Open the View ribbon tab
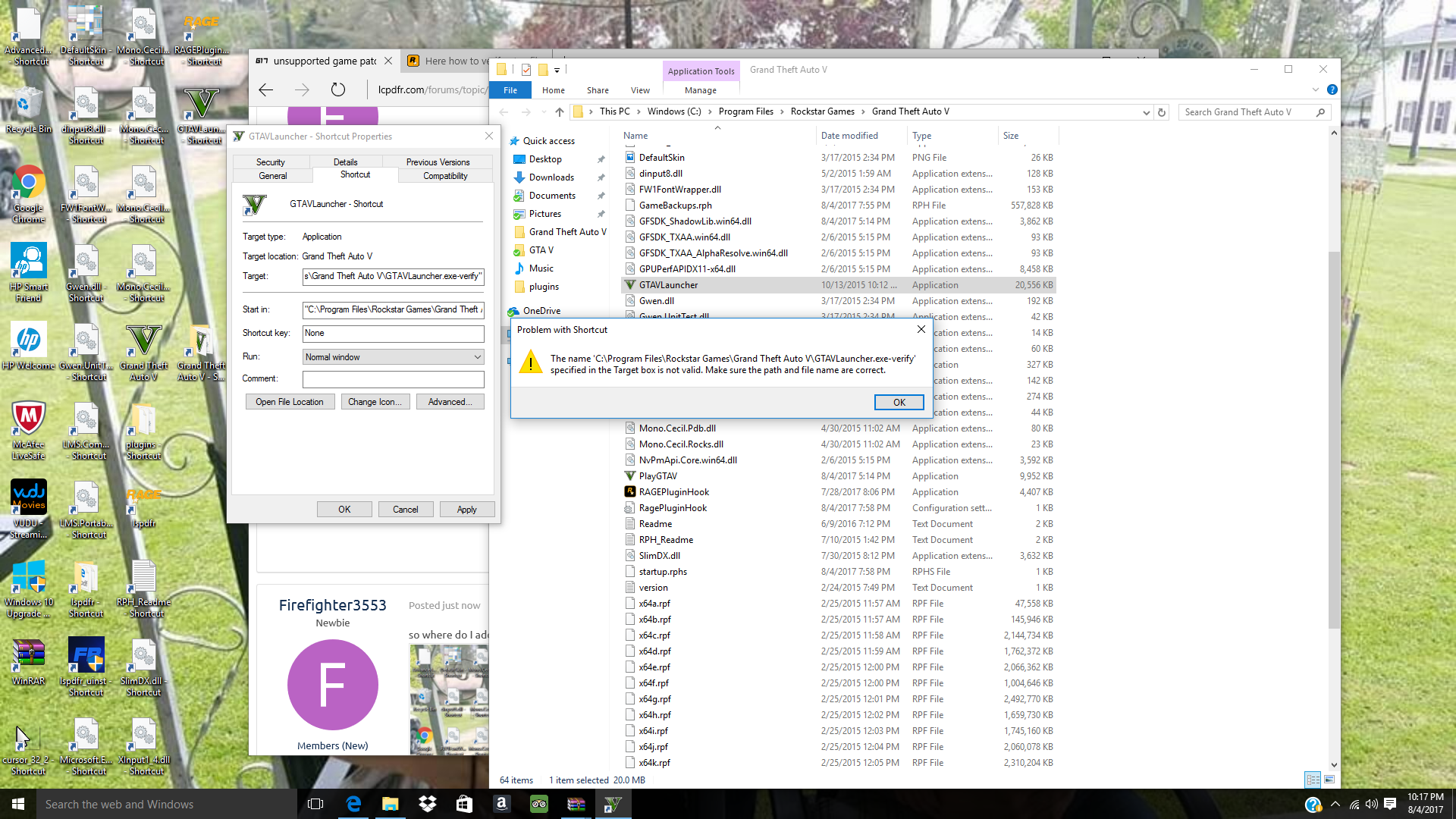 click(640, 90)
